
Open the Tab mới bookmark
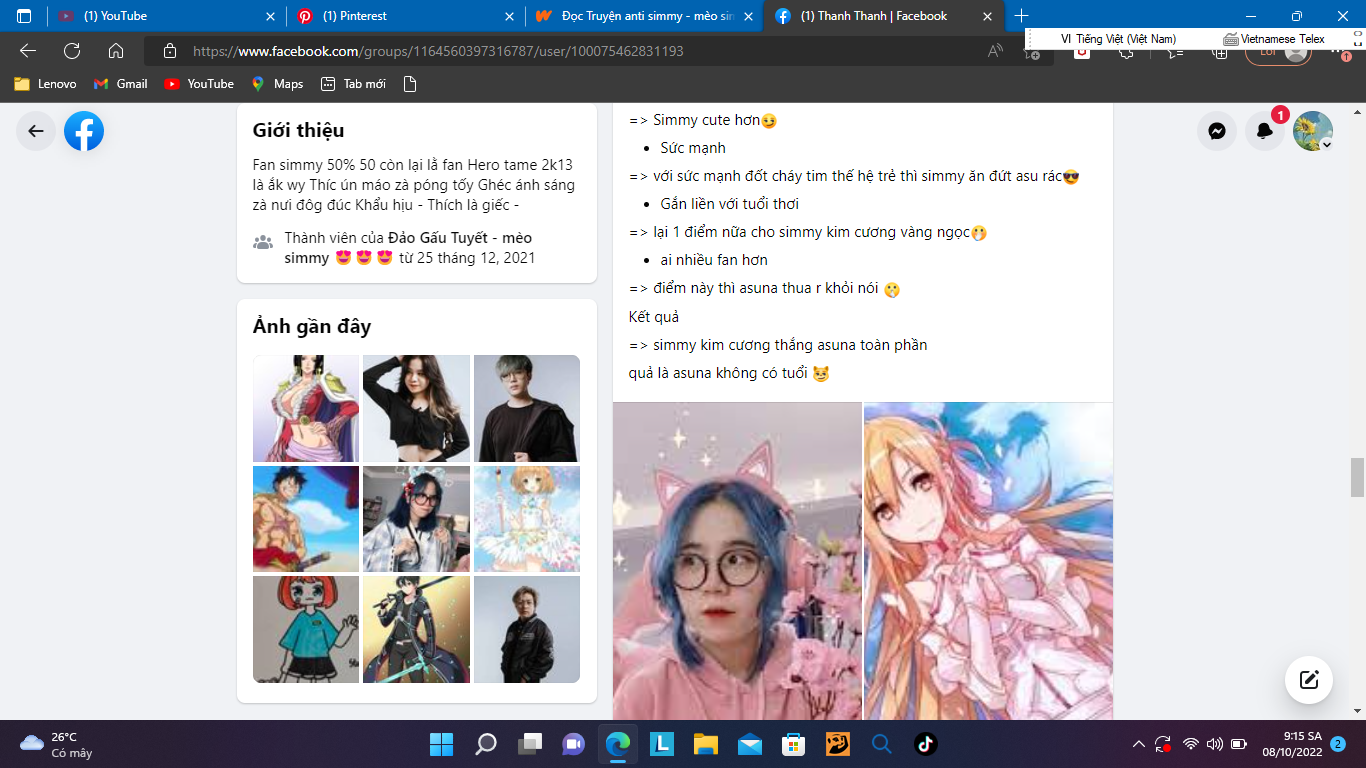pos(353,84)
